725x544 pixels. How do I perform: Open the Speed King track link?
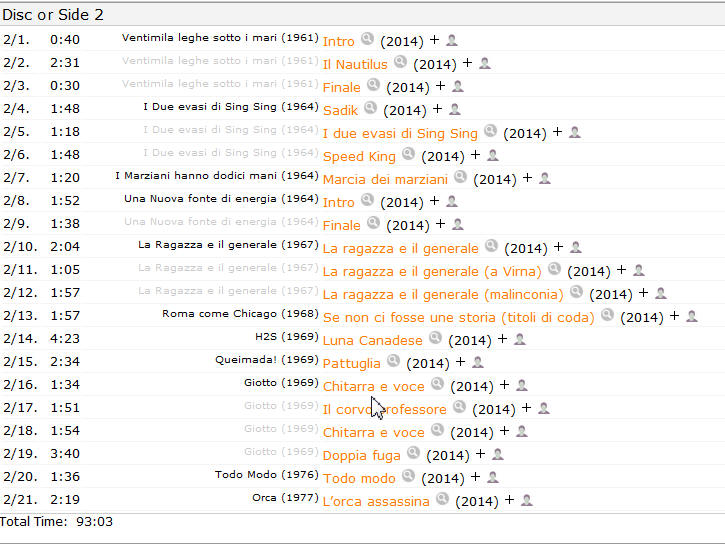(359, 157)
